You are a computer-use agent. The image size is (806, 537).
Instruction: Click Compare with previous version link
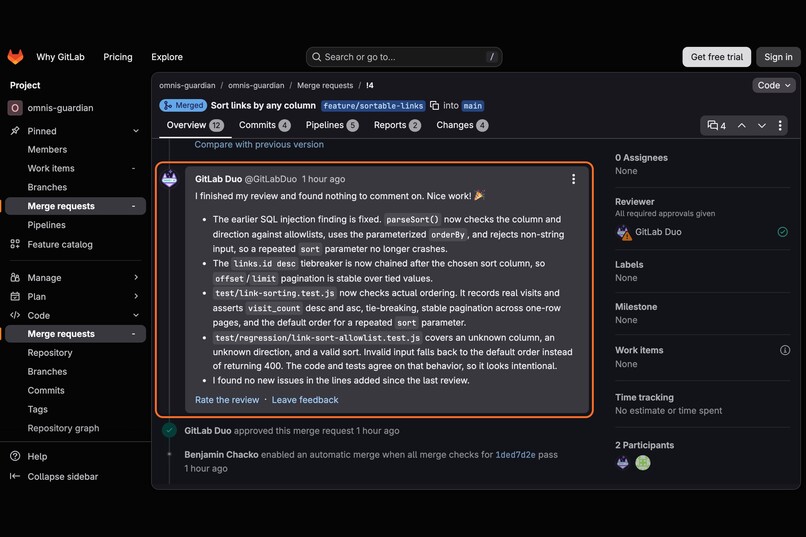tap(259, 145)
